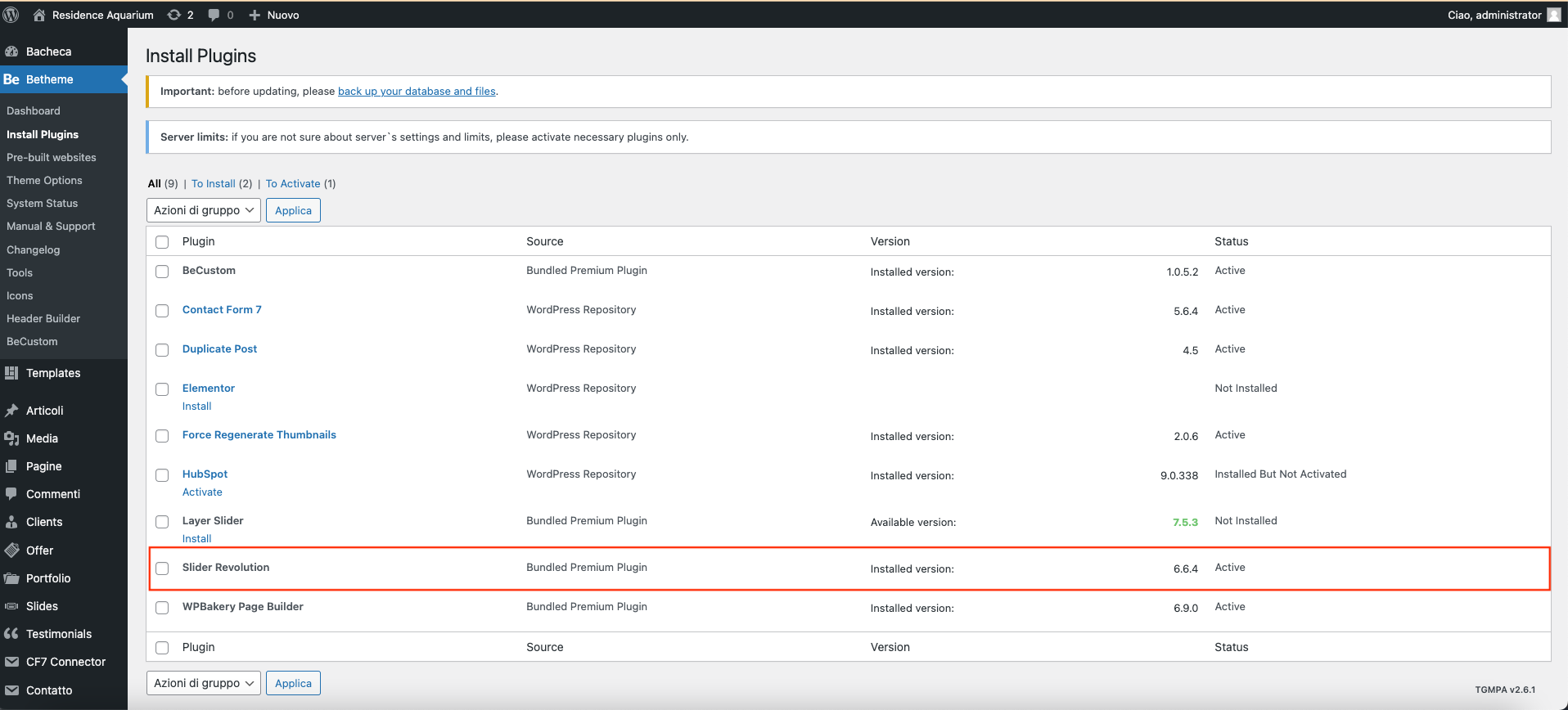Sort by the Plugin column header
This screenshot has height=710, width=1568.
point(199,241)
